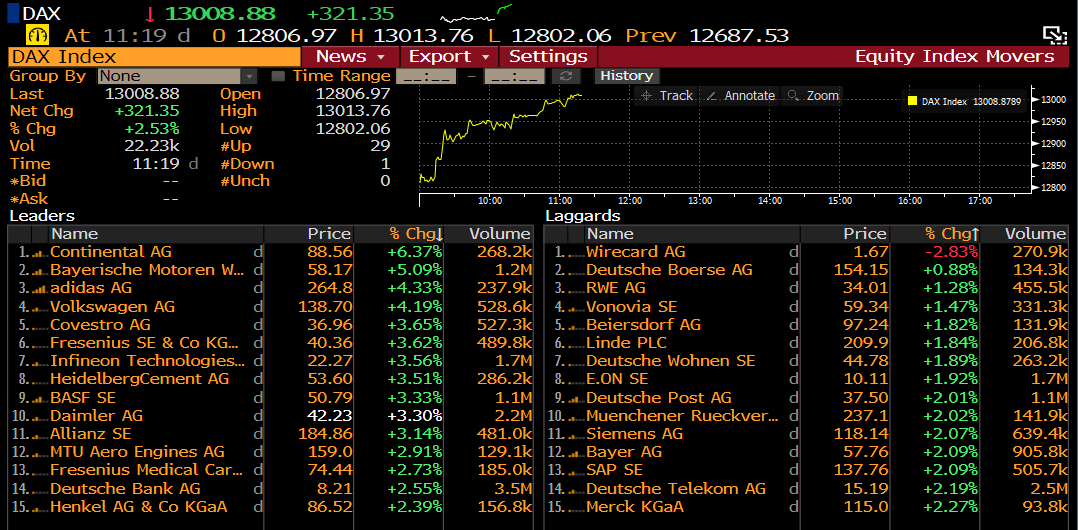Click the yellow DAX Index legend swatch
The height and width of the screenshot is (530, 1078).
[912, 101]
